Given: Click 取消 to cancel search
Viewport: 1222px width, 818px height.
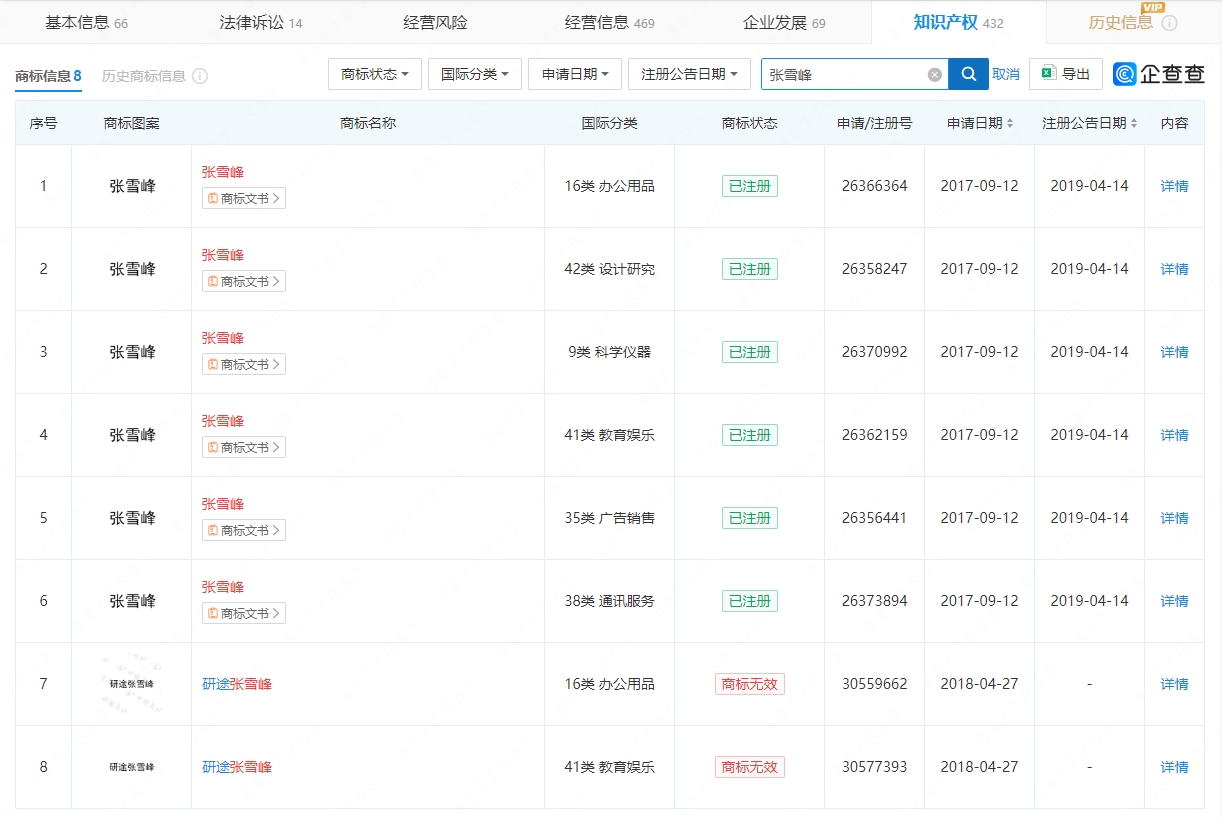Looking at the screenshot, I should [1006, 74].
